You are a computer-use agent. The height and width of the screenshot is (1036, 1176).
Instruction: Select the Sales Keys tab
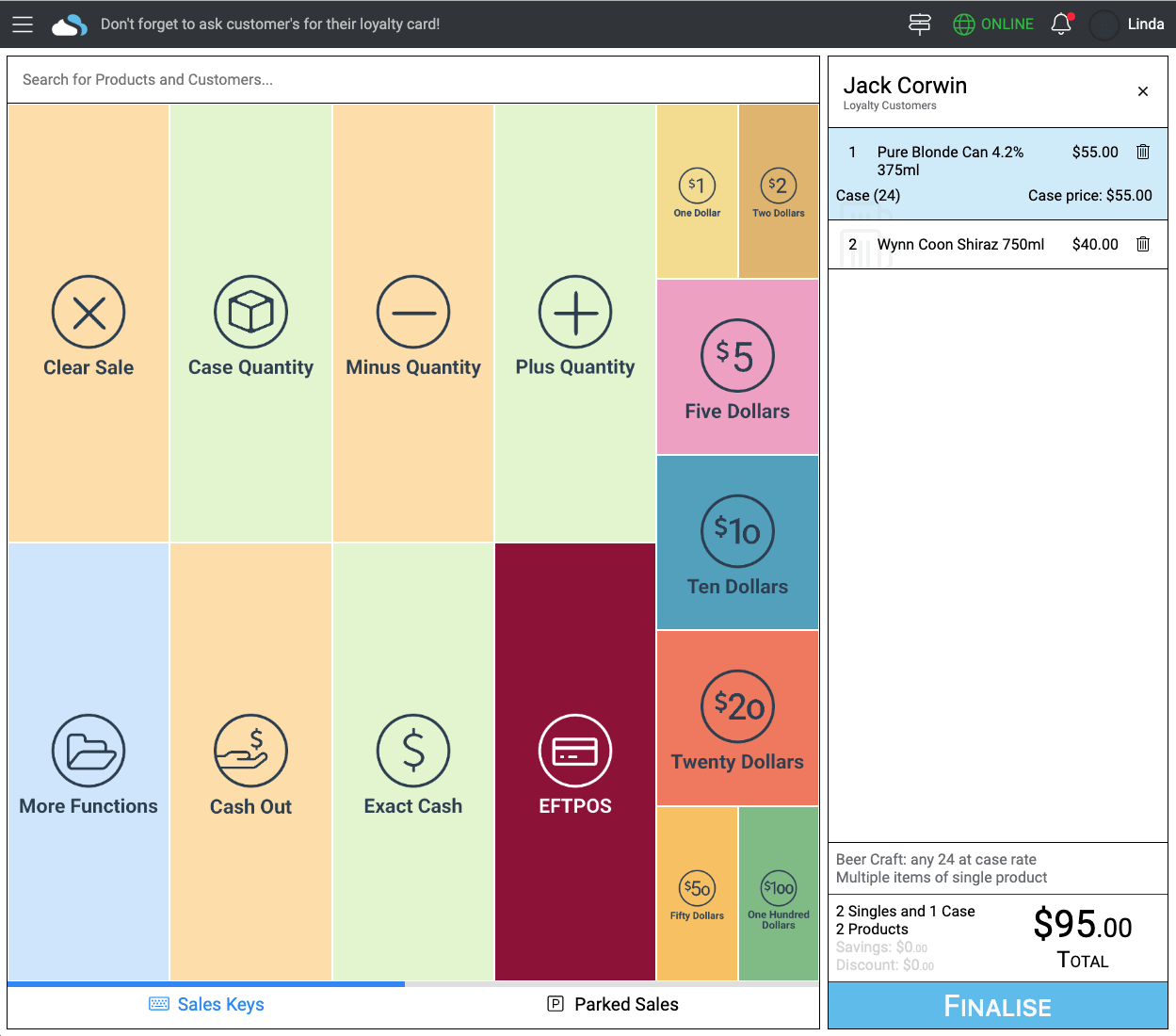206,1004
